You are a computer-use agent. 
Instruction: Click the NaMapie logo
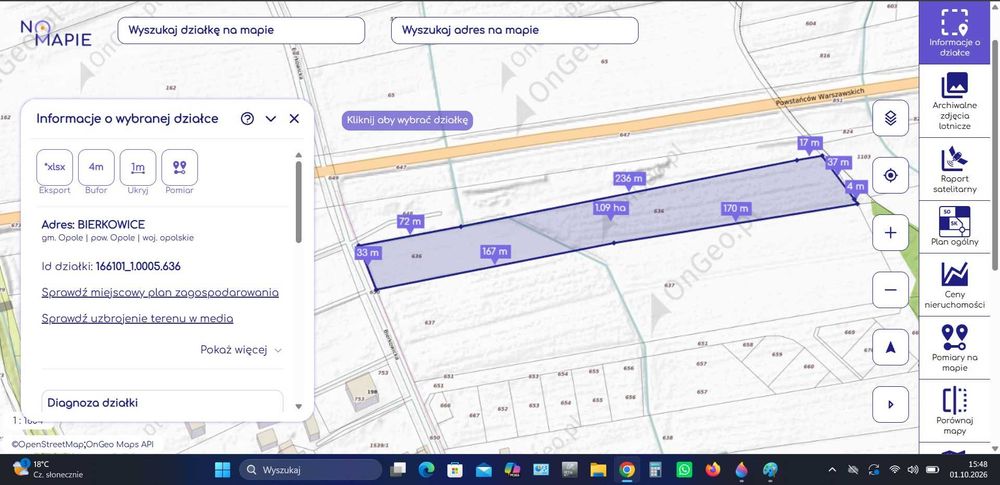pyautogui.click(x=56, y=32)
